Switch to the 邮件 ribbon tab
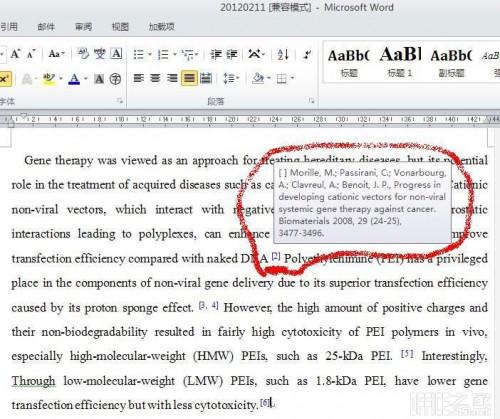This screenshot has width=500, height=419. click(46, 27)
